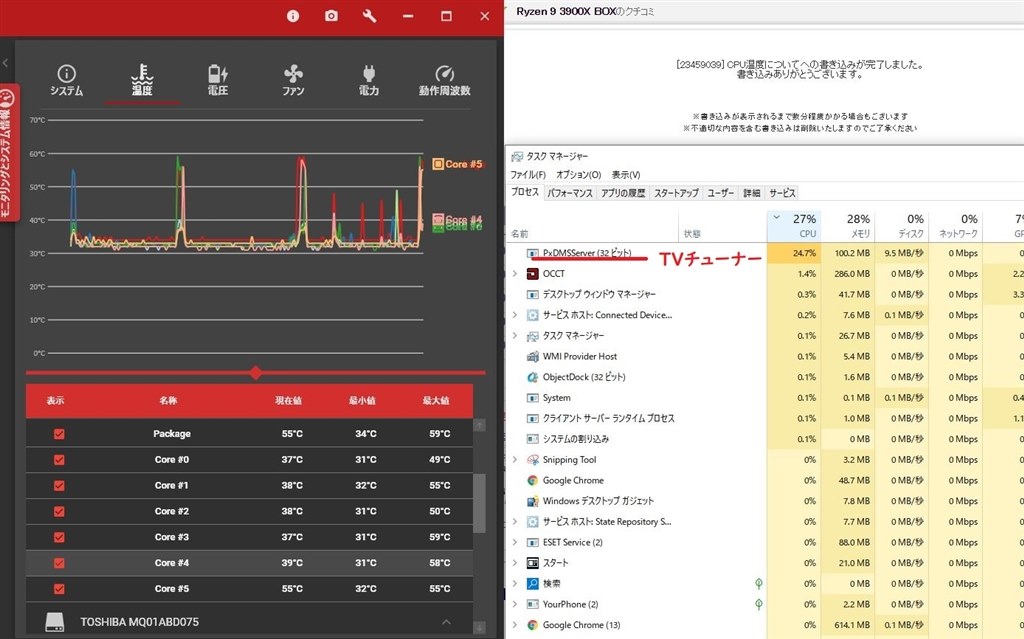Switch to ユーザー tab
Viewport: 1024px width, 639px height.
point(720,193)
